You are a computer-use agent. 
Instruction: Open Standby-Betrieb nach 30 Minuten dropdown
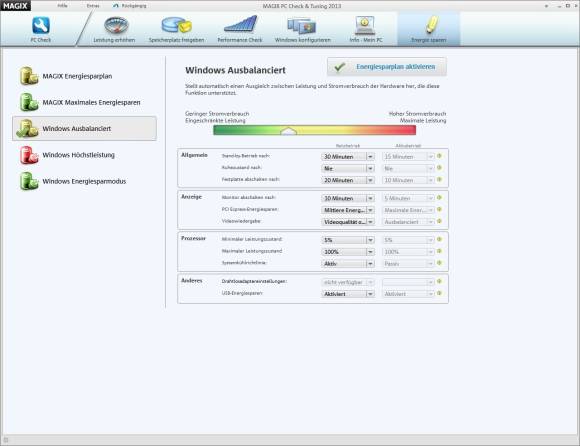[x=348, y=156]
